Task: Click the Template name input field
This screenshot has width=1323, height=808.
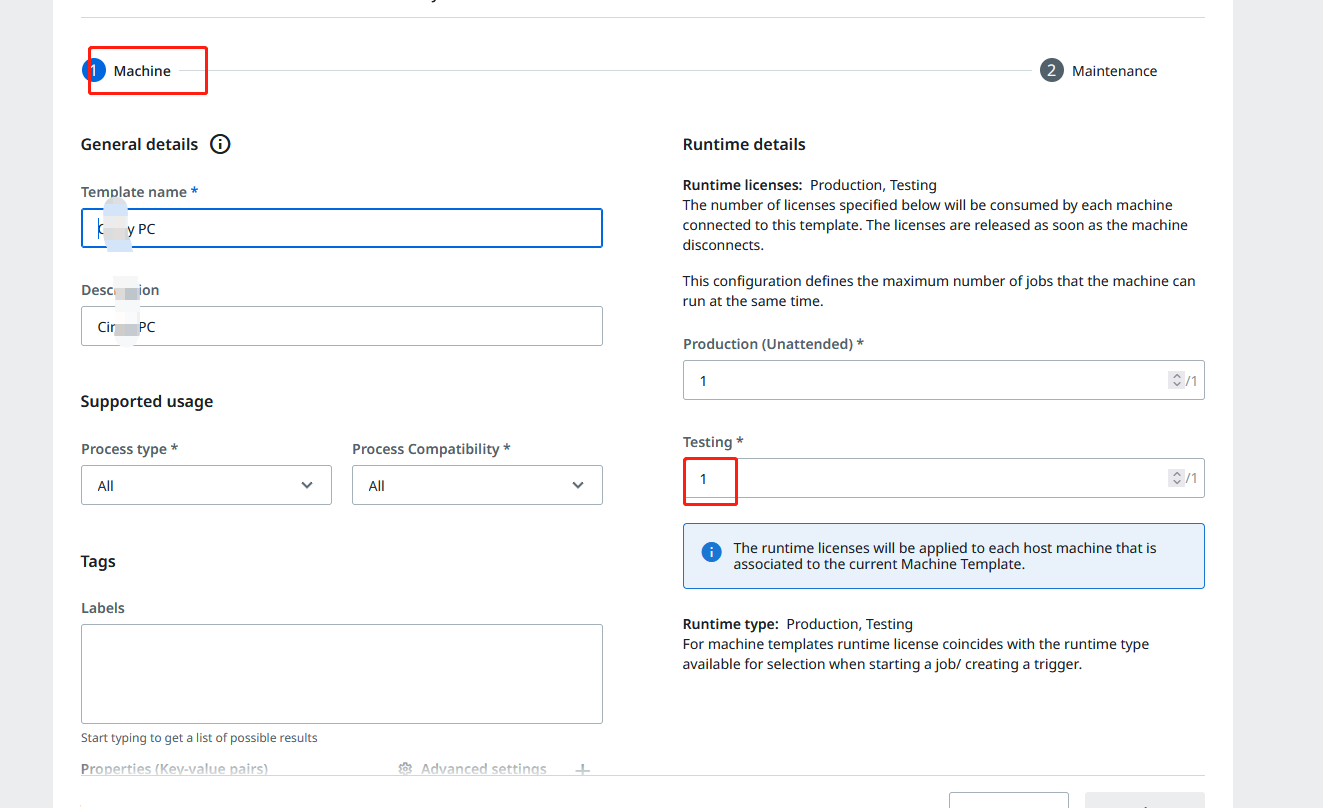Action: [x=342, y=228]
